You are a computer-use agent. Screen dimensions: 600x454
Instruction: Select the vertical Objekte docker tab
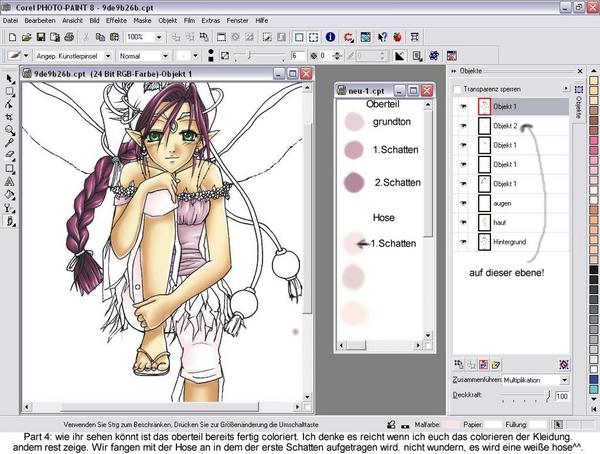tap(579, 102)
